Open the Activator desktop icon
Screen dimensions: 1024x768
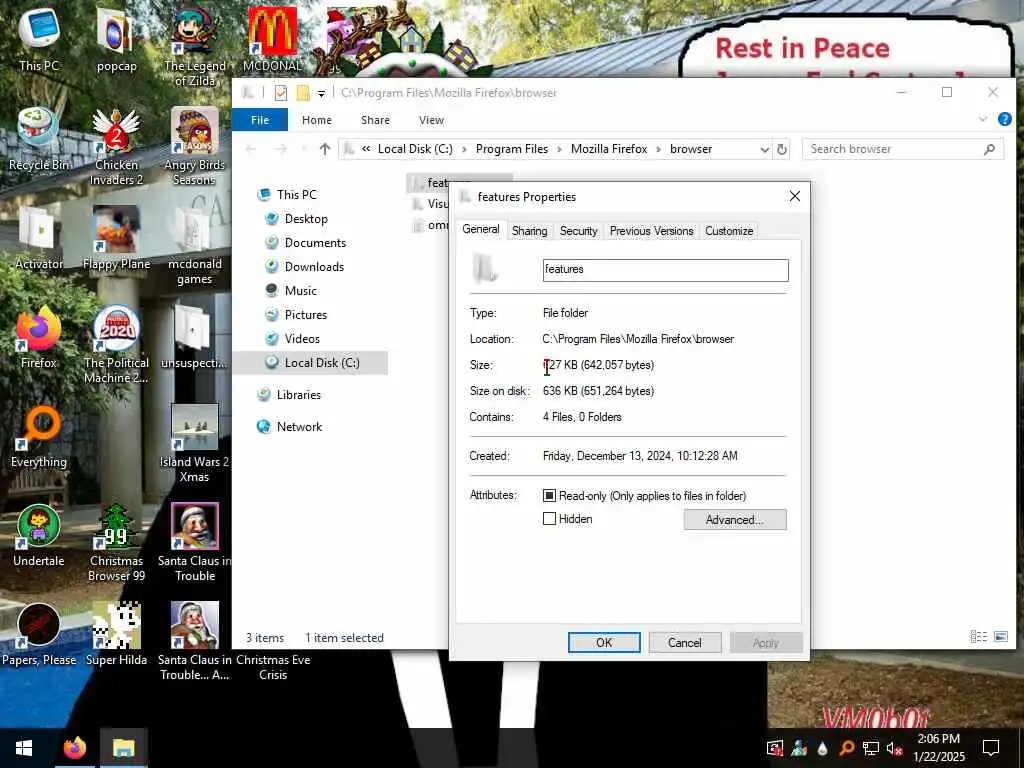click(39, 238)
